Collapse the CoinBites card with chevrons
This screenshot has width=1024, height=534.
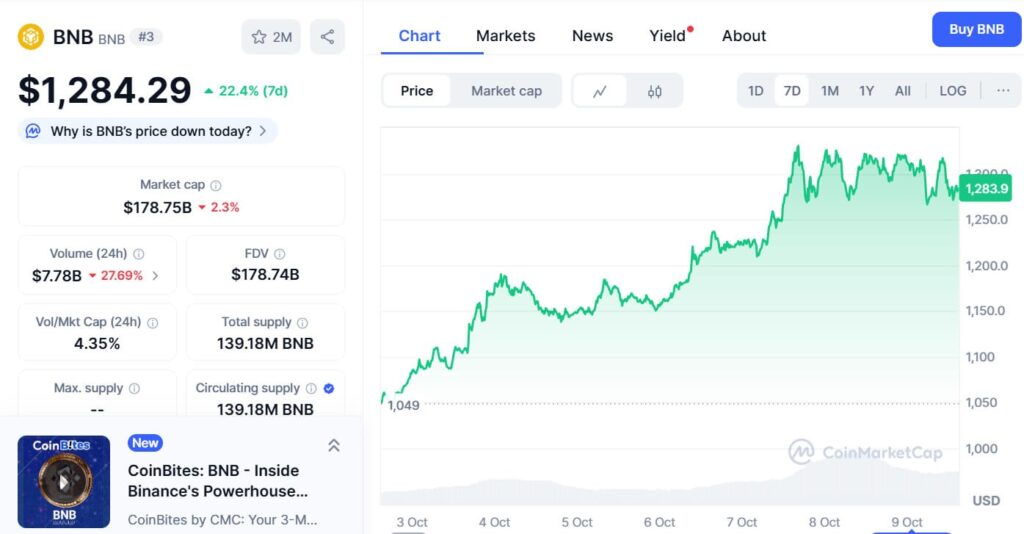point(334,445)
